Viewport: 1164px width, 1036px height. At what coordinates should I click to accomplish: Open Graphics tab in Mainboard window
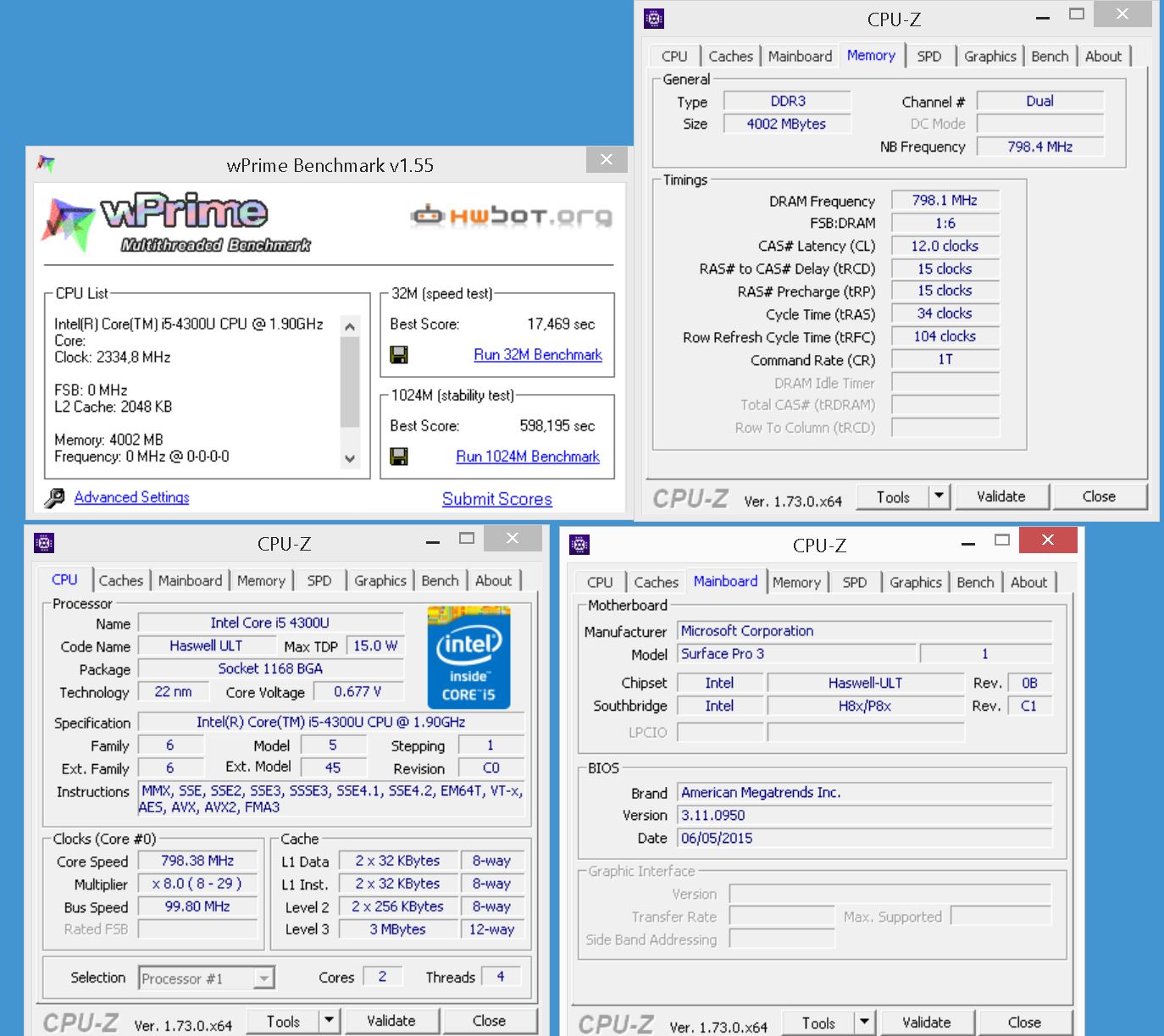915,582
